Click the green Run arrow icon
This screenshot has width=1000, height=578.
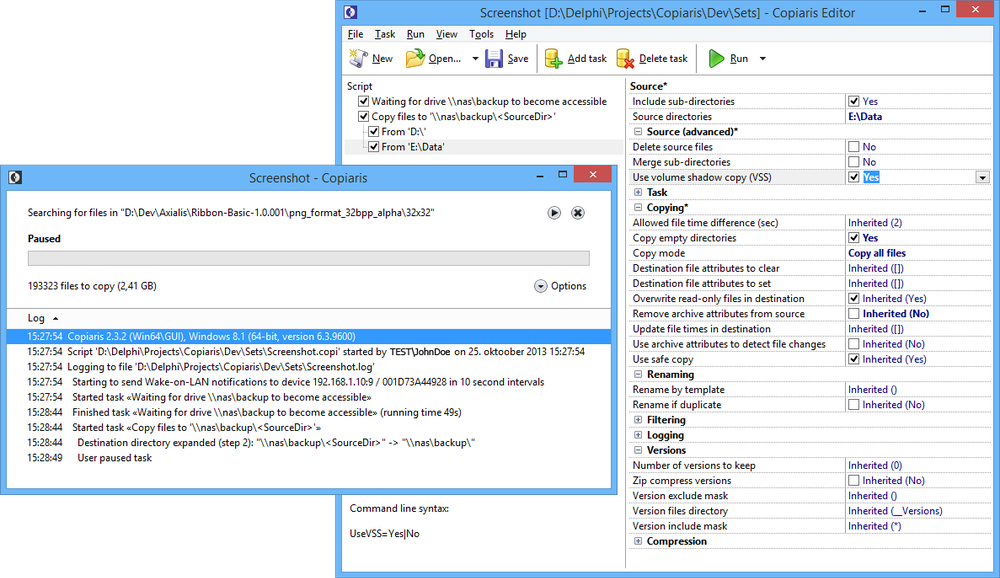click(x=716, y=59)
